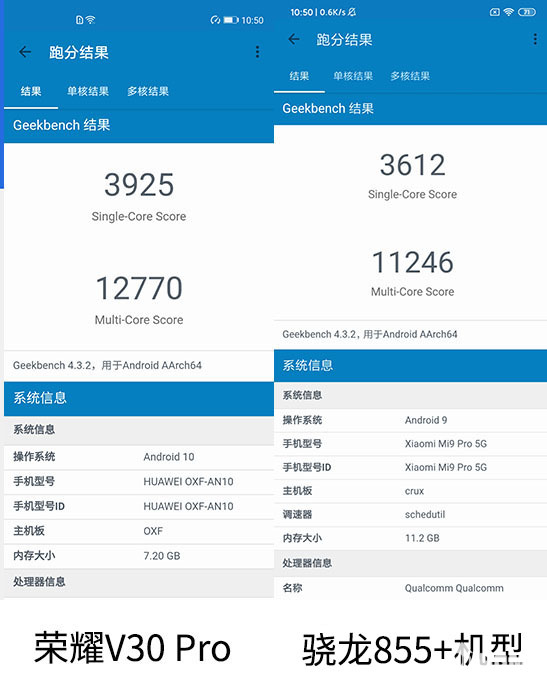Image resolution: width=547 pixels, height=695 pixels.
Task: Switch to 多核结果 tab on the right phone
Action: click(x=410, y=76)
